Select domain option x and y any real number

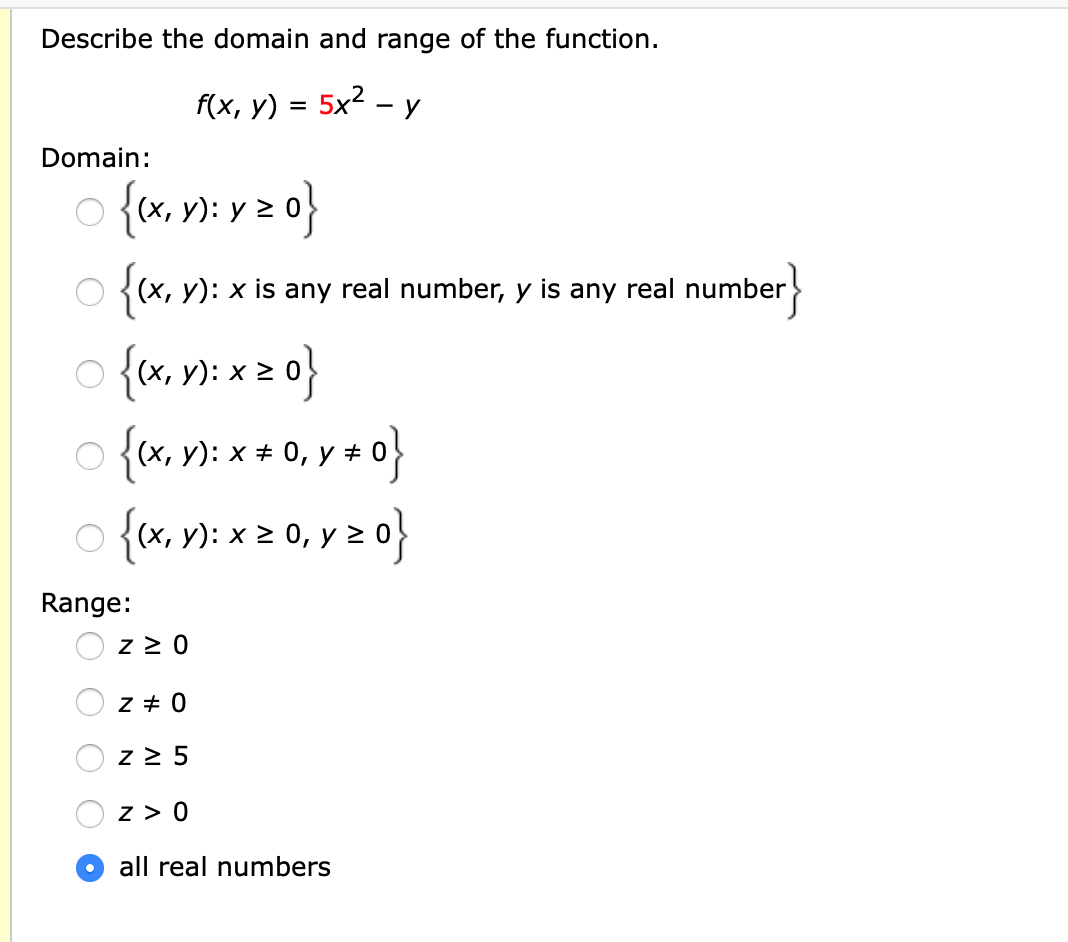pos(89,292)
